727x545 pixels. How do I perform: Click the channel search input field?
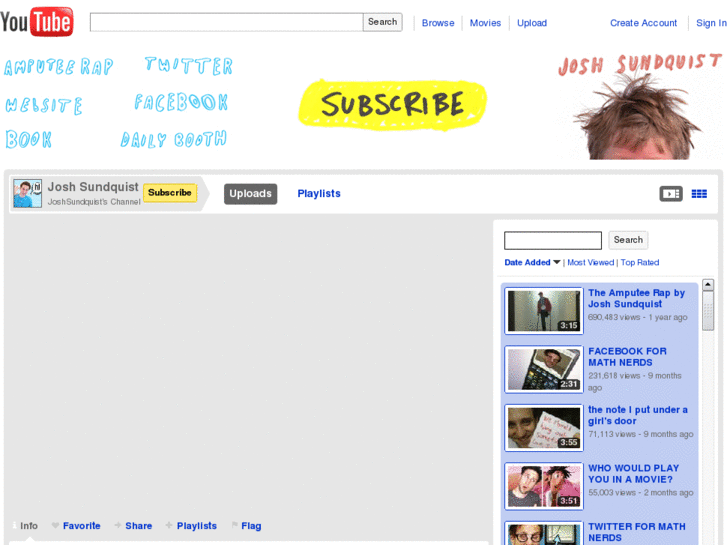(553, 240)
